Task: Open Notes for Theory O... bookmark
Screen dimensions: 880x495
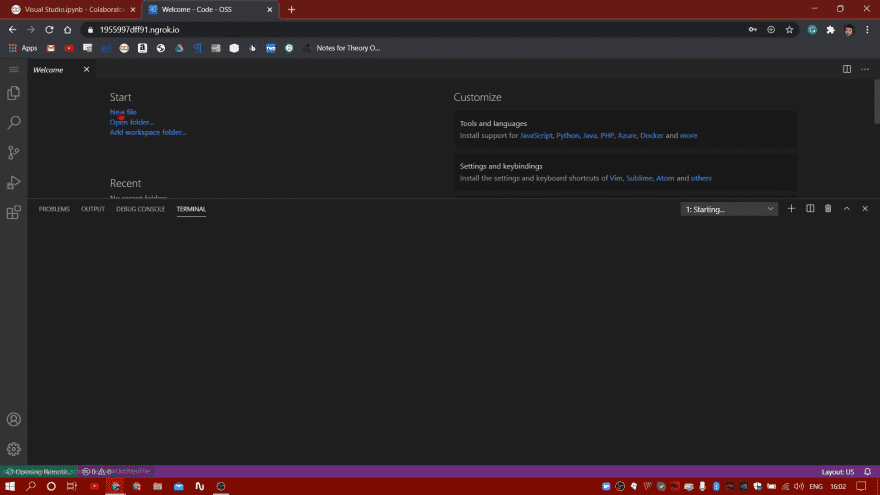Action: (342, 48)
